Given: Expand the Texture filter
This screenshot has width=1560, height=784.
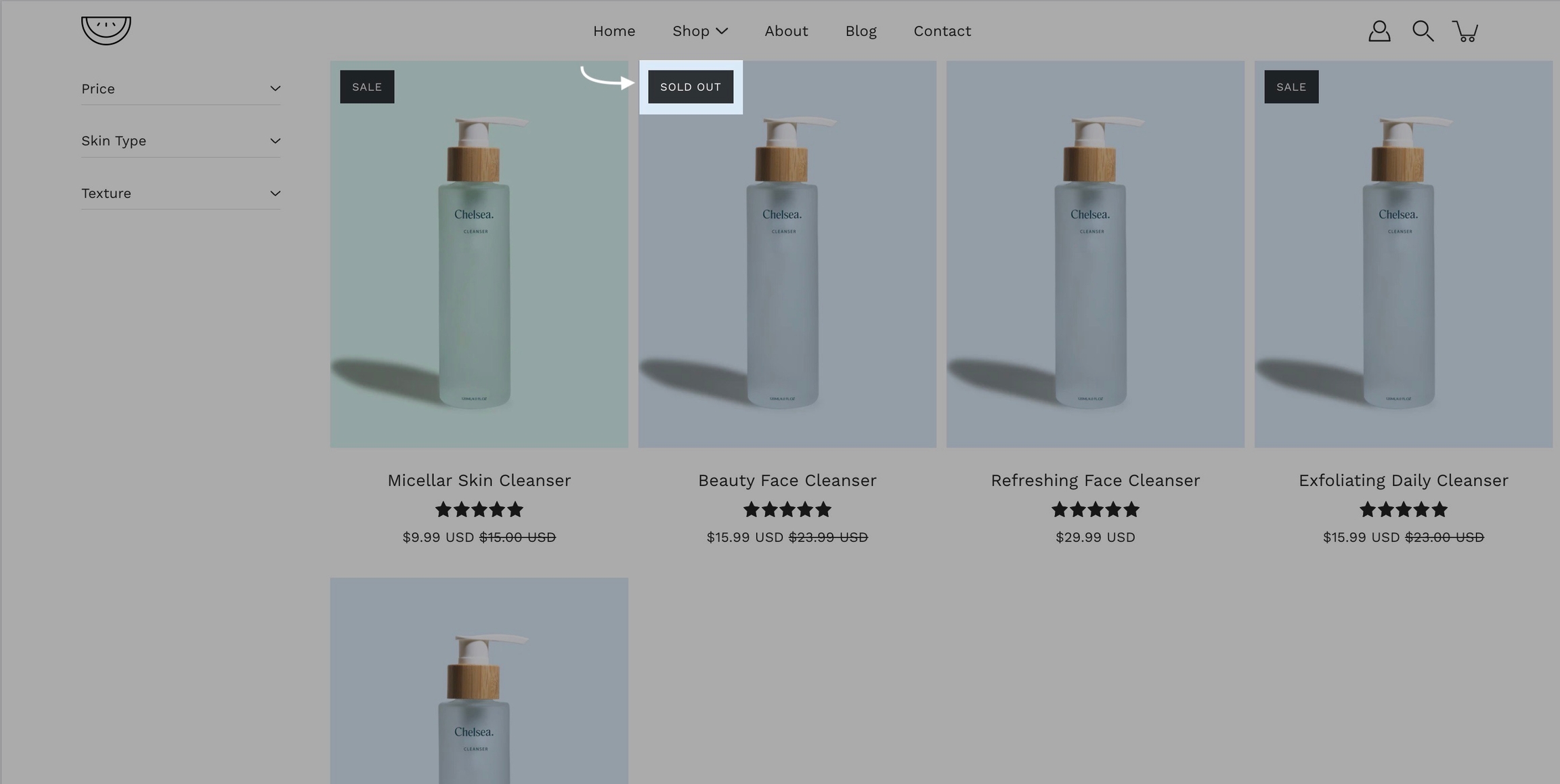Looking at the screenshot, I should (x=181, y=194).
